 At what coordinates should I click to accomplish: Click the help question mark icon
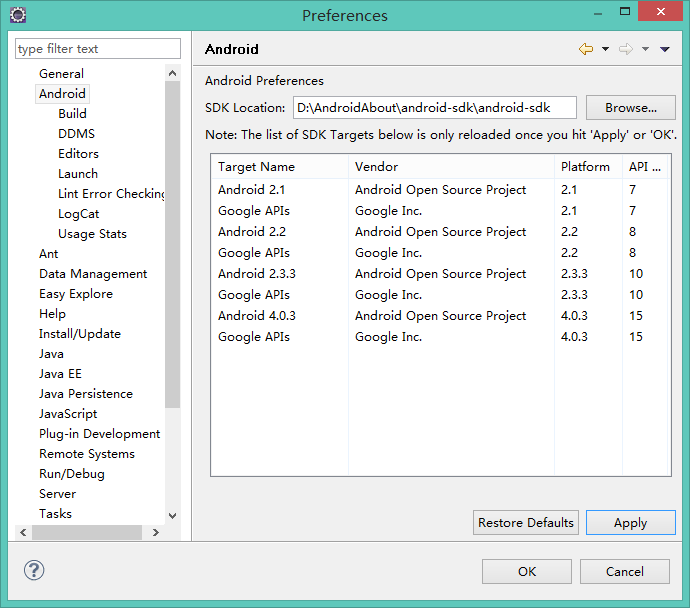coord(34,570)
